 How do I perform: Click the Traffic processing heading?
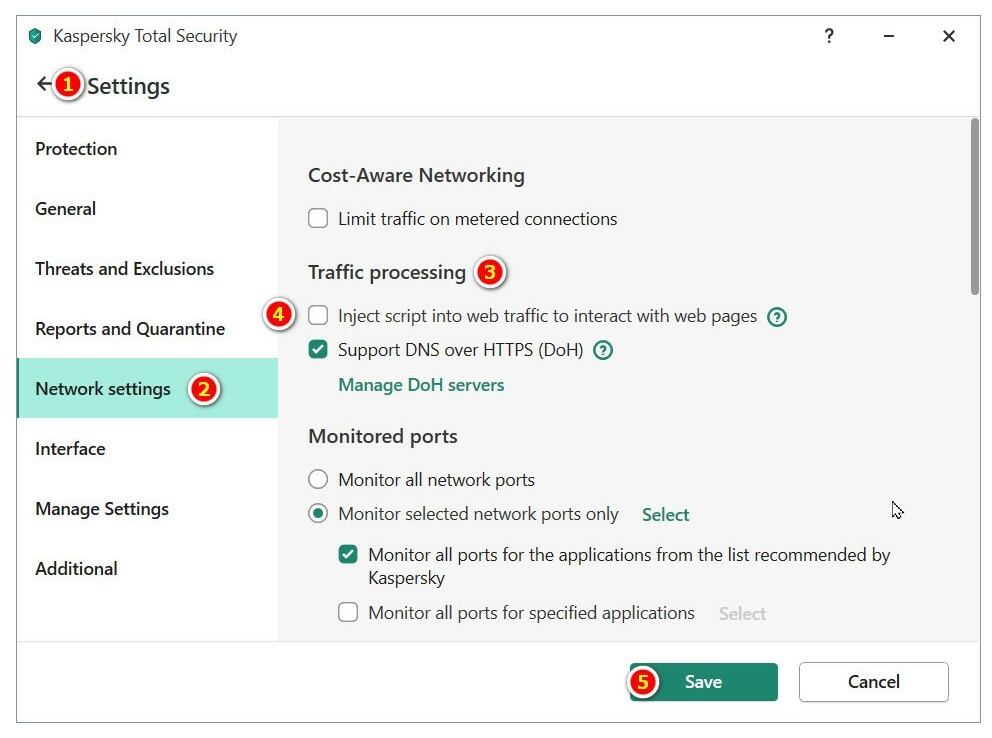coord(387,273)
